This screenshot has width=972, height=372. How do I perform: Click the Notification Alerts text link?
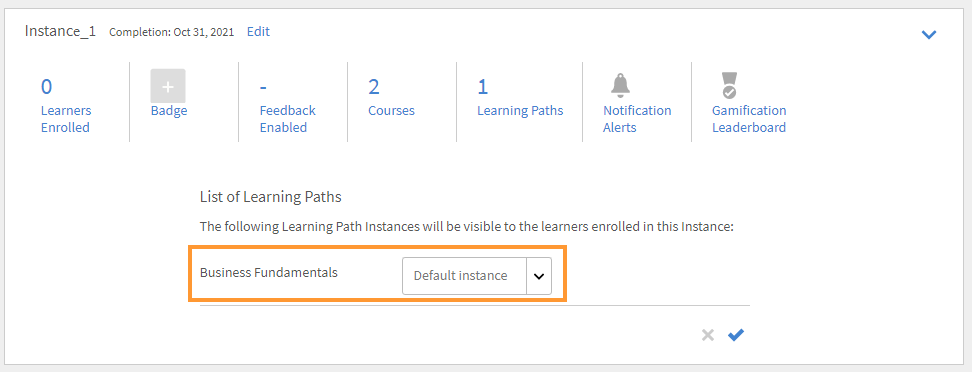click(x=637, y=119)
